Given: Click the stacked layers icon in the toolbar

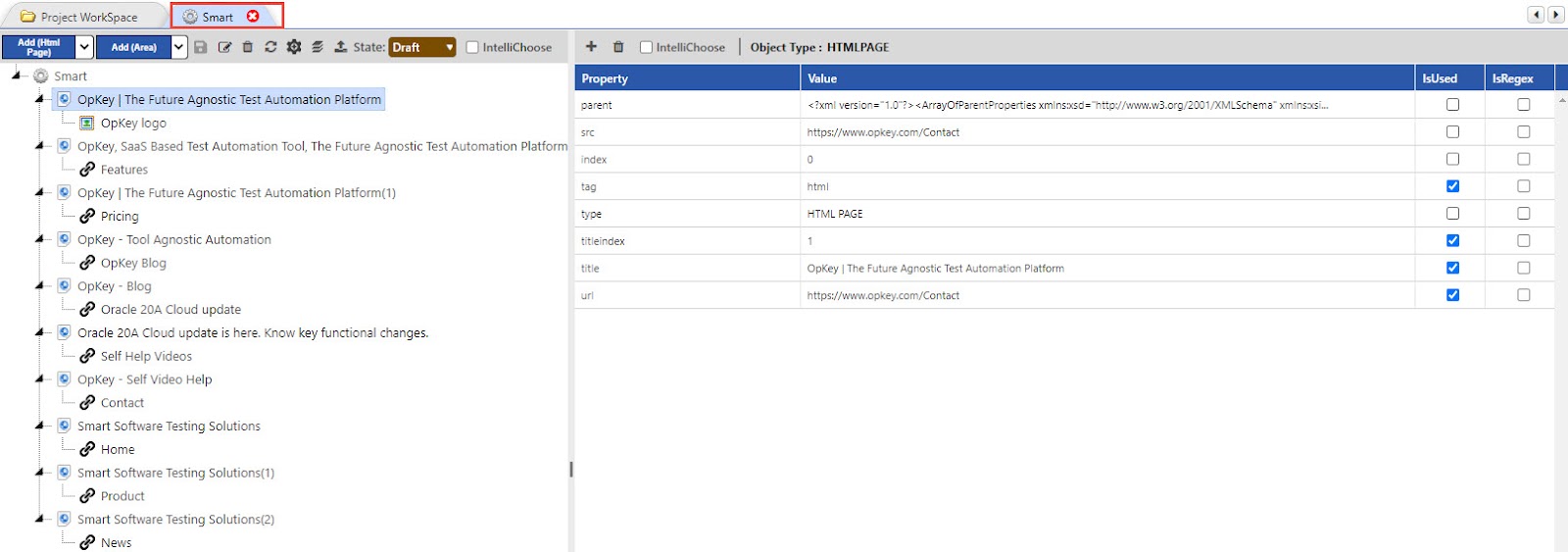Looking at the screenshot, I should 318,47.
